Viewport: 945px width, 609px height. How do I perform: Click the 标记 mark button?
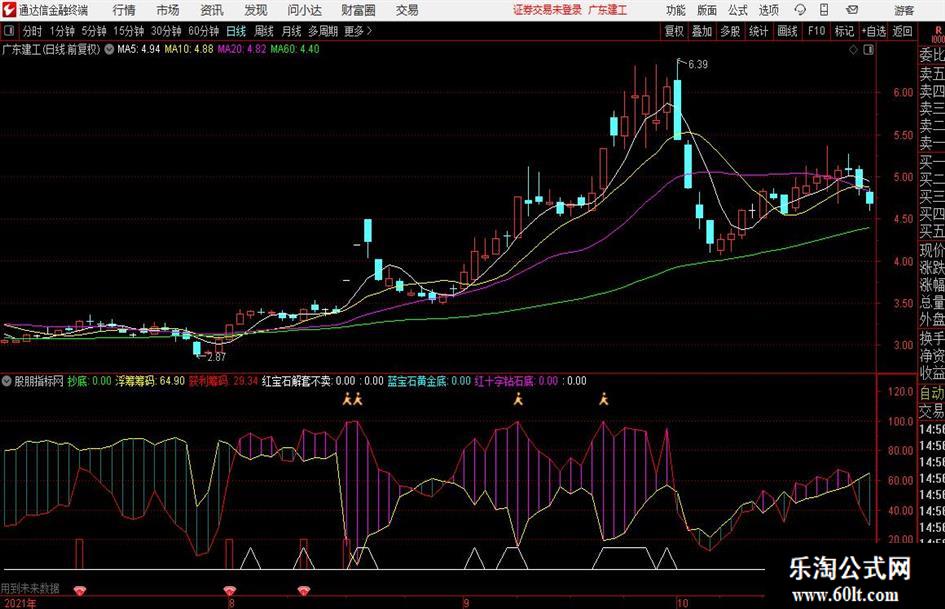pyautogui.click(x=844, y=31)
